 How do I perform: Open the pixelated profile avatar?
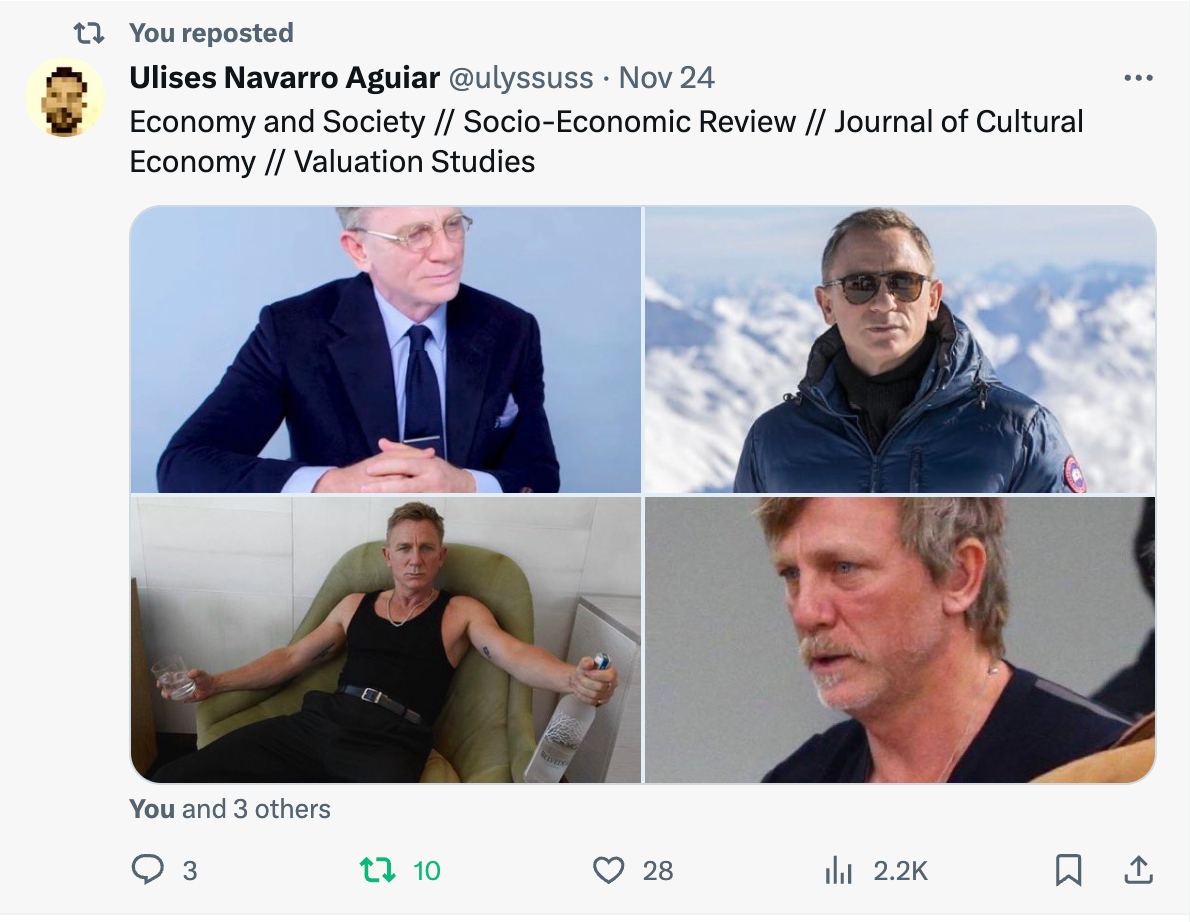coord(64,97)
